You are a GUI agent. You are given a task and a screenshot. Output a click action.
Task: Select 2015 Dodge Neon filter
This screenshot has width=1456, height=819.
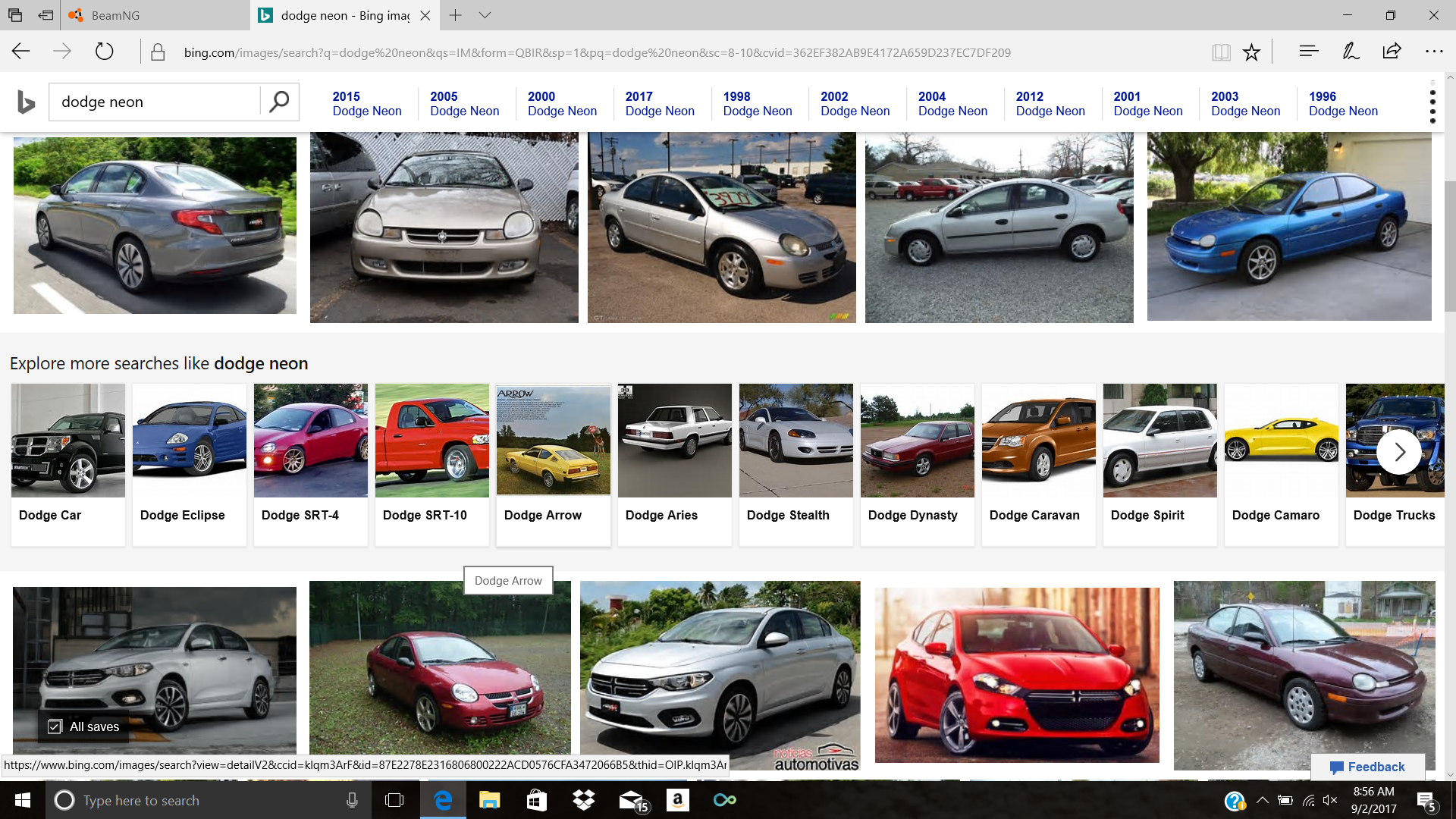[367, 103]
